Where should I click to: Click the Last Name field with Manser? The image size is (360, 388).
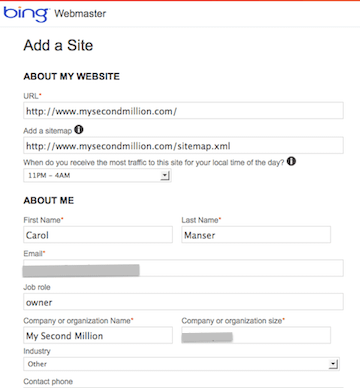(256, 235)
